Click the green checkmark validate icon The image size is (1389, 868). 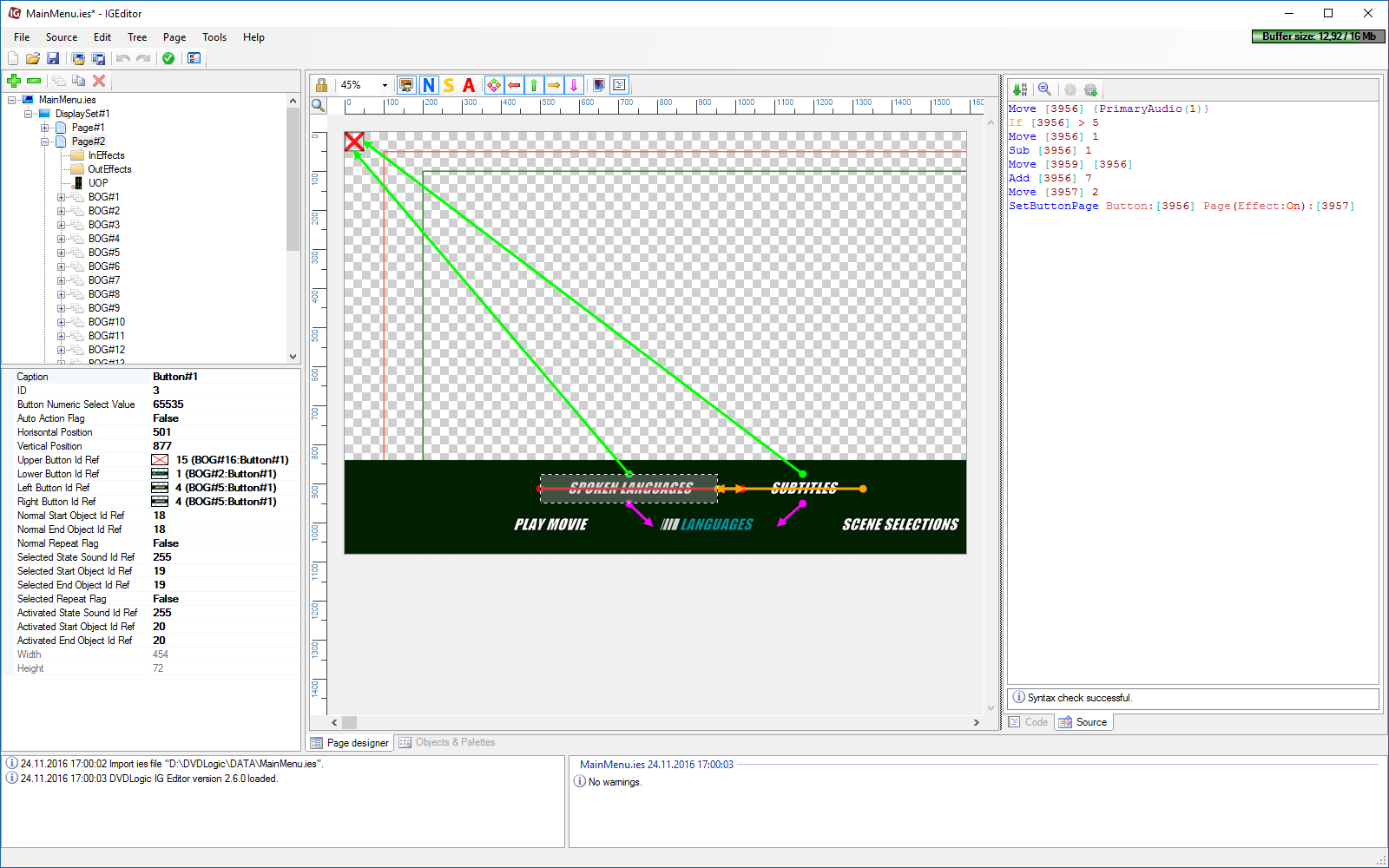[168, 58]
